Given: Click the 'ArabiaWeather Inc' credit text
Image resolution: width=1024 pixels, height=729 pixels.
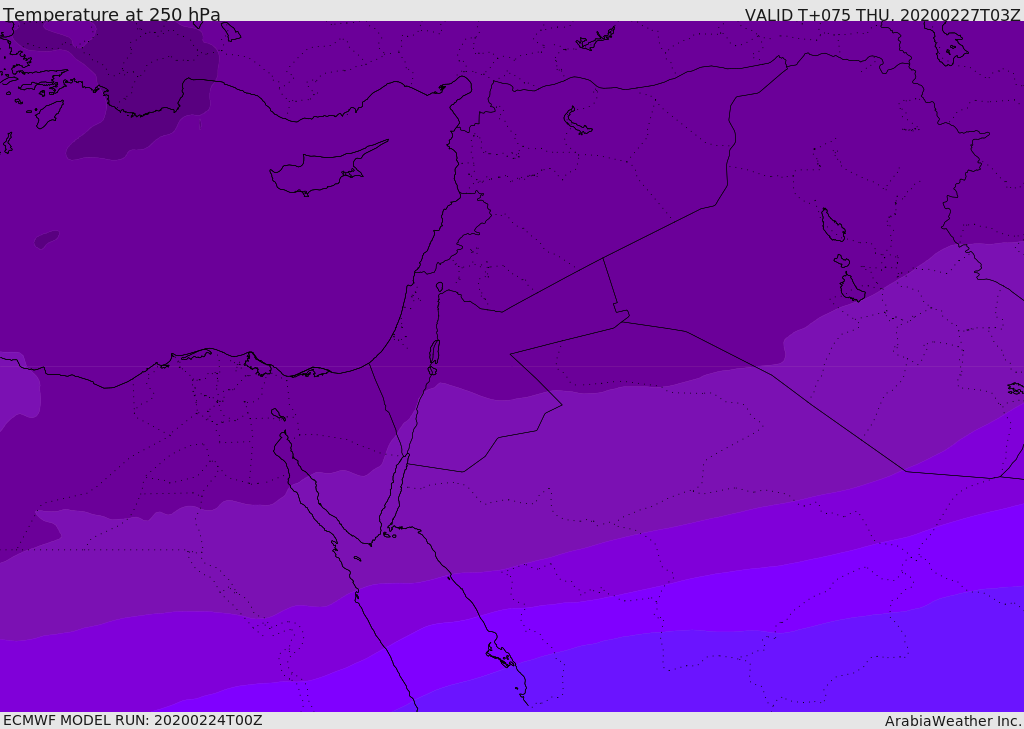Looking at the screenshot, I should pyautogui.click(x=953, y=721).
